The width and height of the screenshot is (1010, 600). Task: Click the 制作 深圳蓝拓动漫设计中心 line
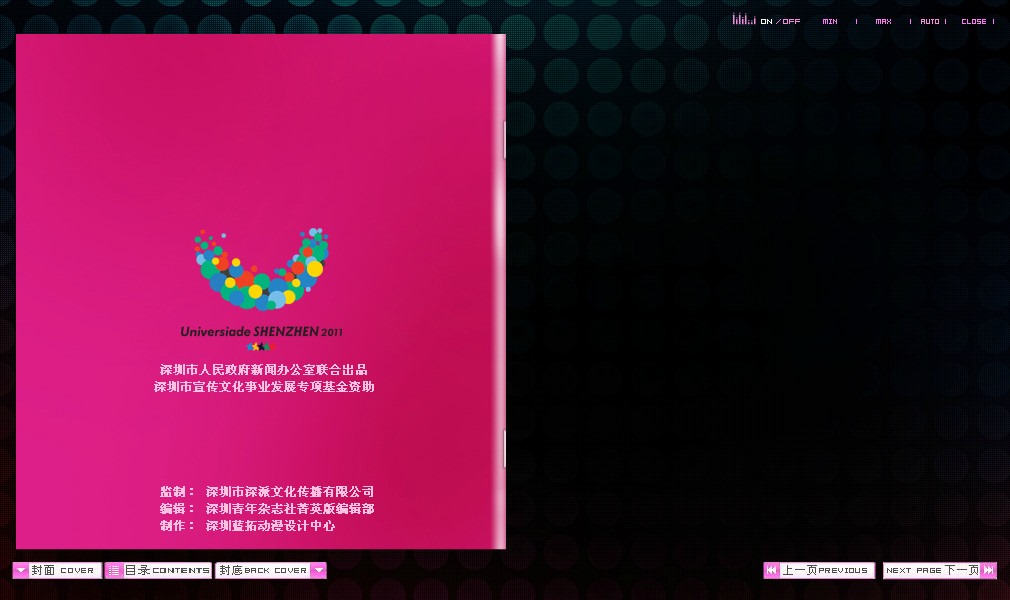[x=247, y=526]
